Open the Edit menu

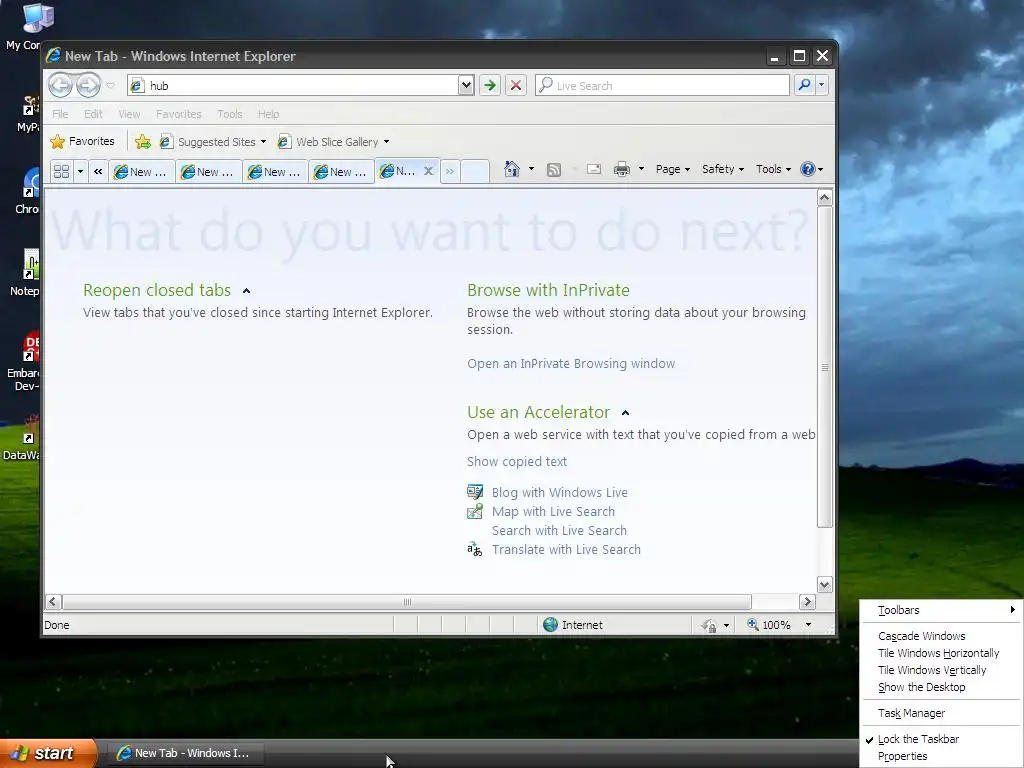(93, 114)
